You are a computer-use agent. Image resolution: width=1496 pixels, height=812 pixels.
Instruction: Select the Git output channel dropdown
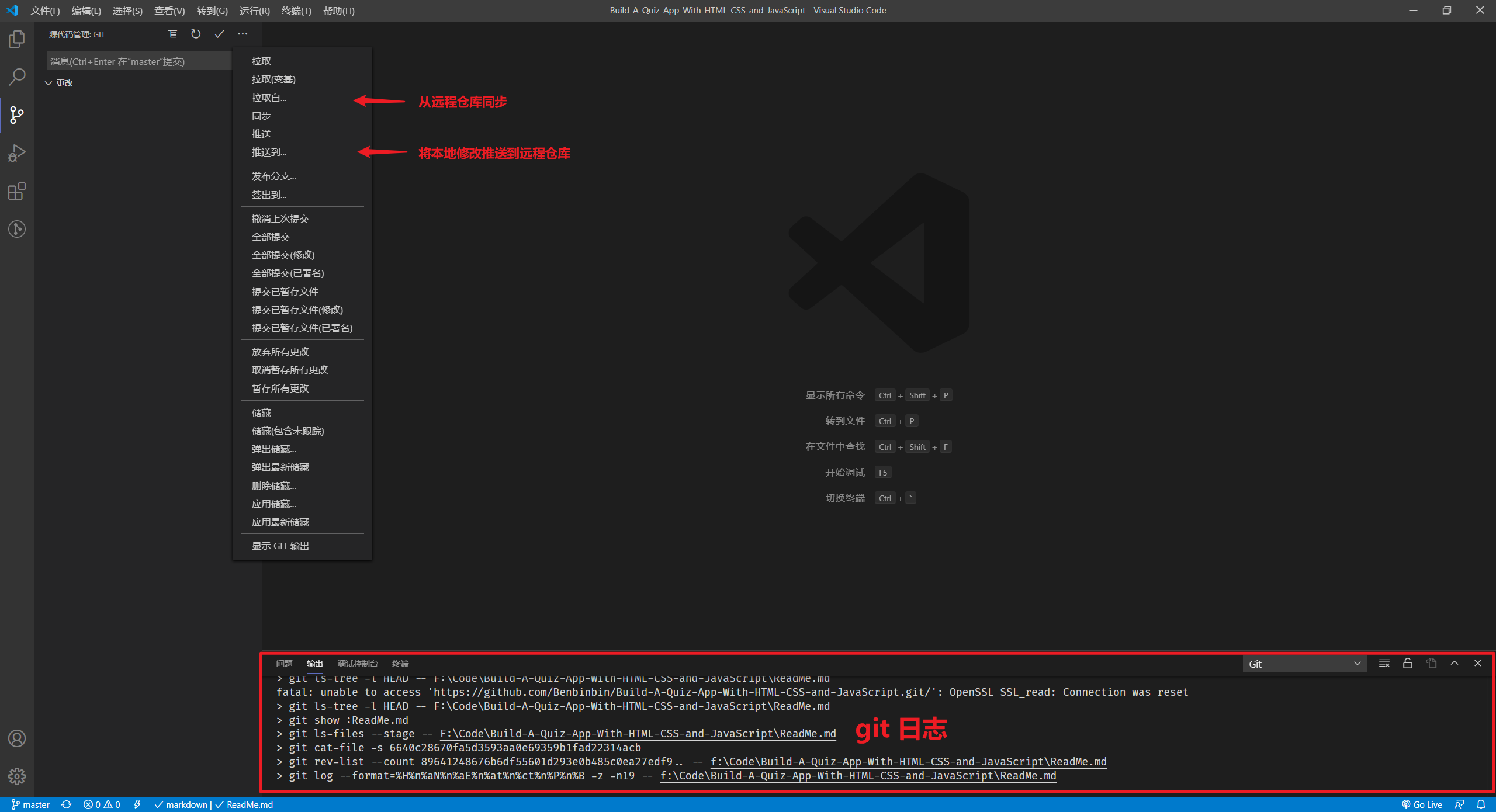[1304, 664]
